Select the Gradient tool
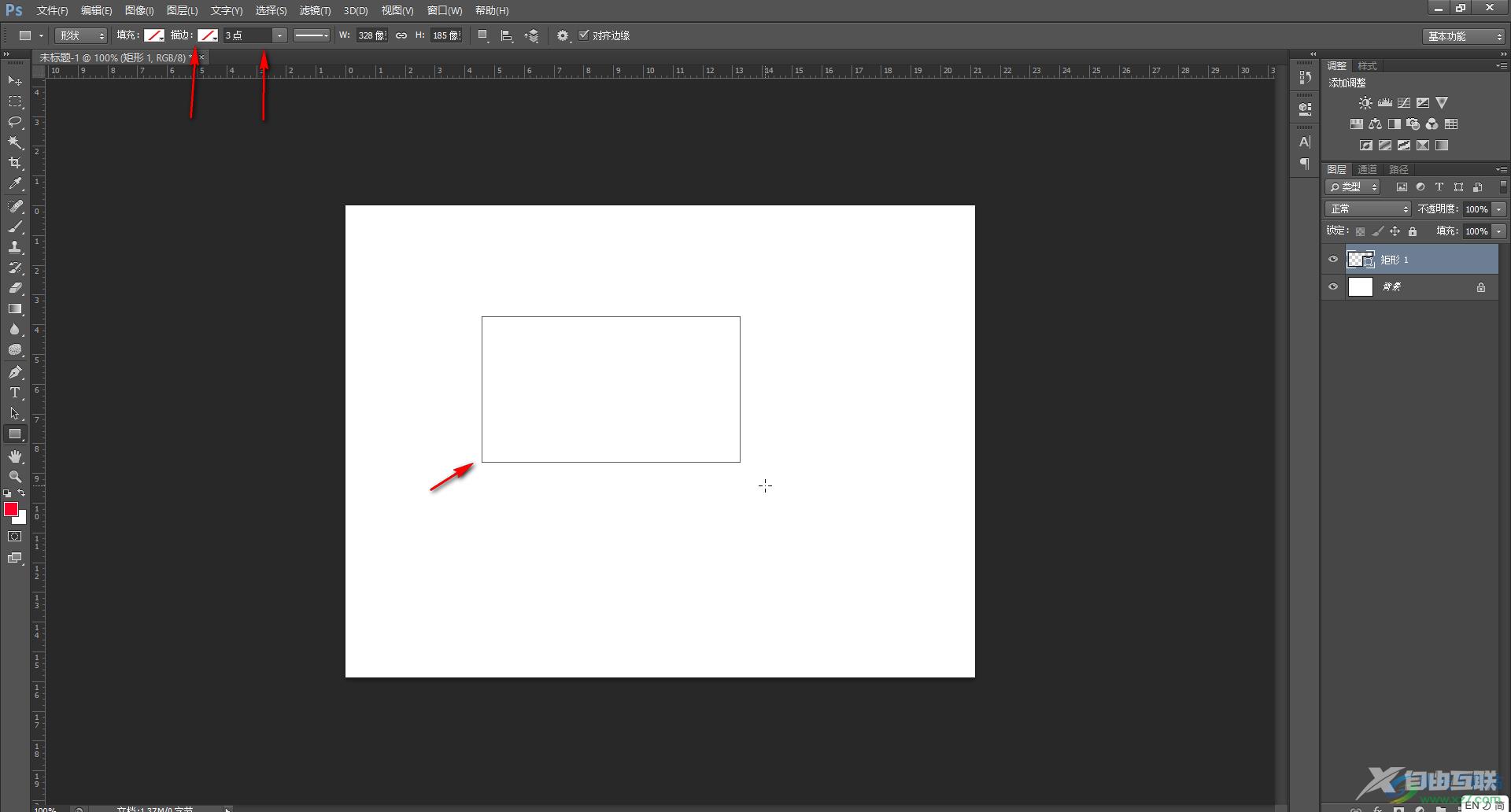Image resolution: width=1511 pixels, height=812 pixels. coord(15,308)
